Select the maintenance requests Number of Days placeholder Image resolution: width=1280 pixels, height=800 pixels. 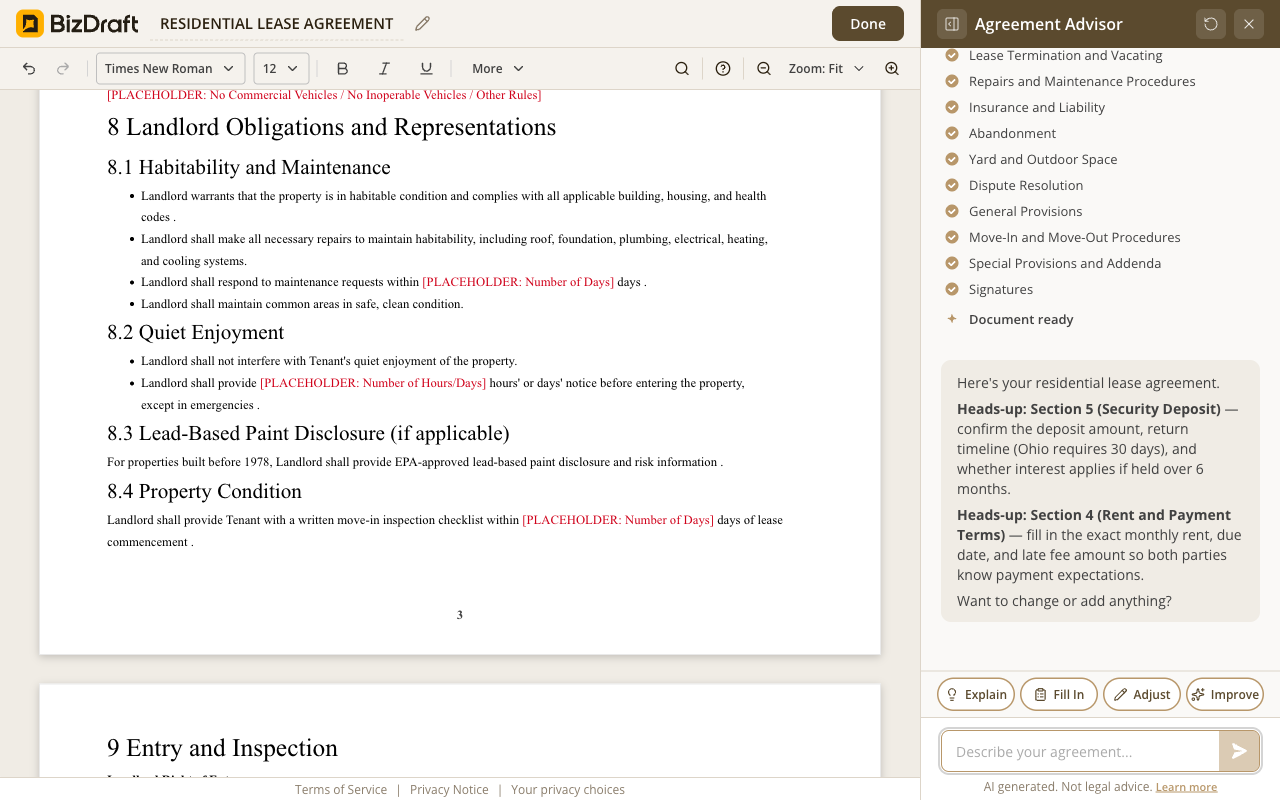518,282
